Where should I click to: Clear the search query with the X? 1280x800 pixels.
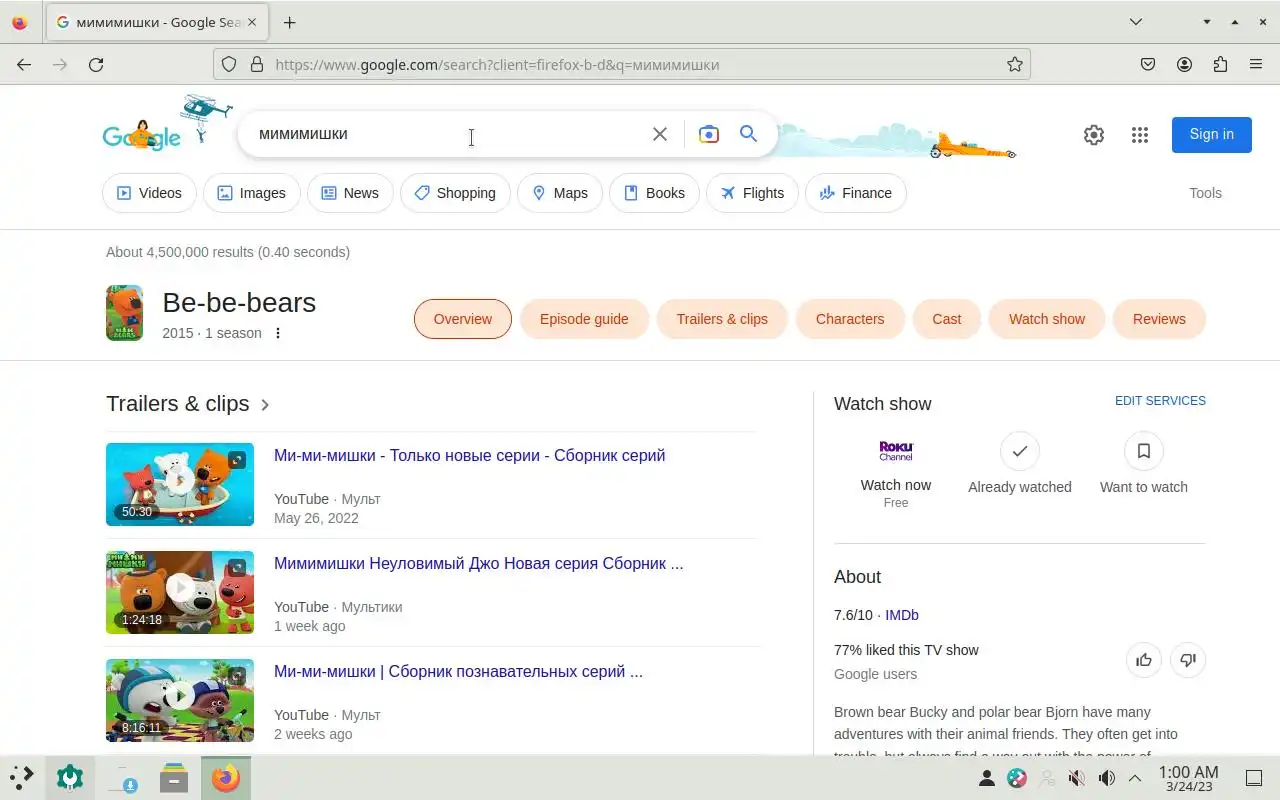point(660,134)
